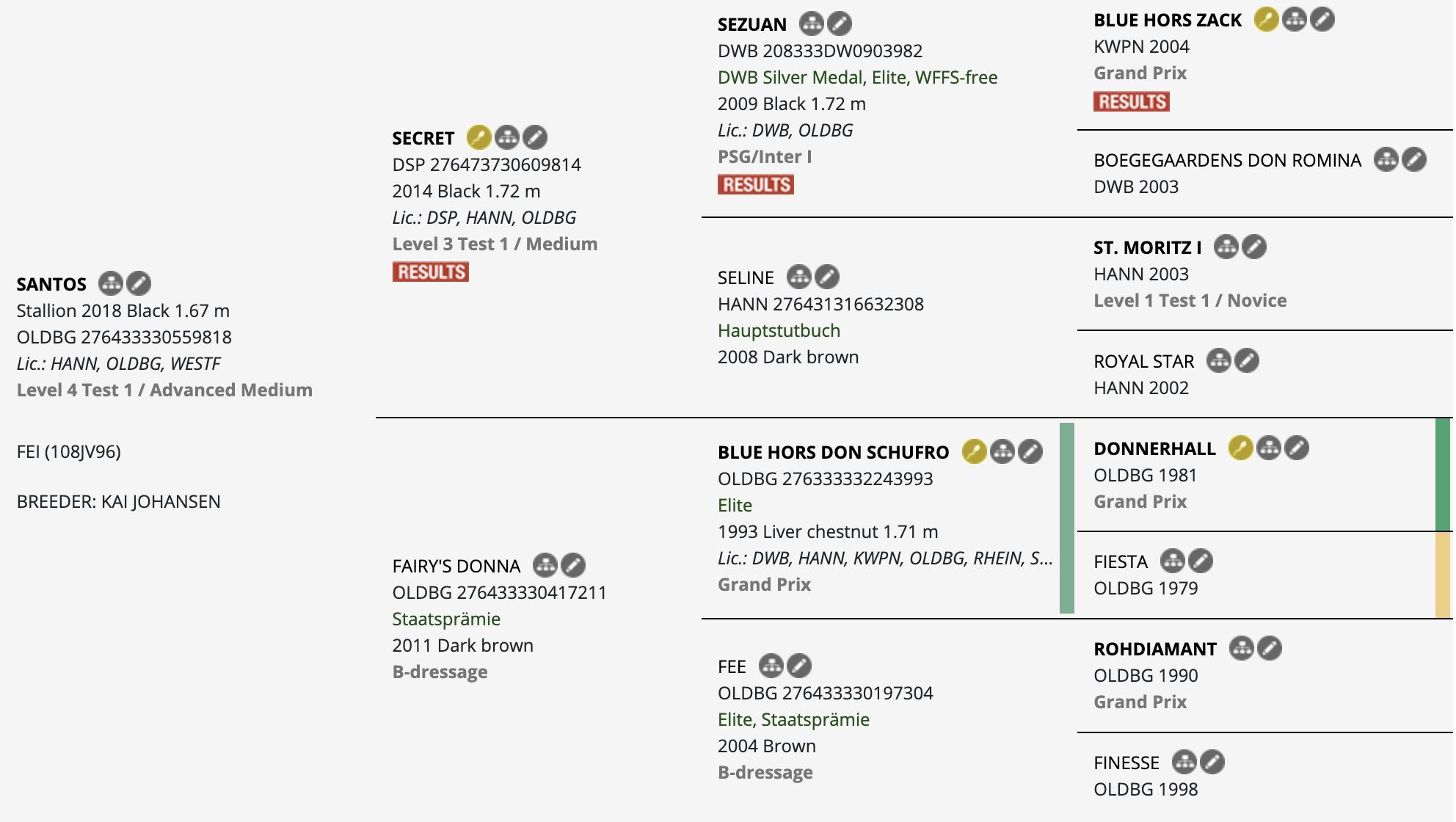This screenshot has width=1456, height=822.
Task: Click the edit pencil icon beside SECRET
Action: [x=535, y=137]
